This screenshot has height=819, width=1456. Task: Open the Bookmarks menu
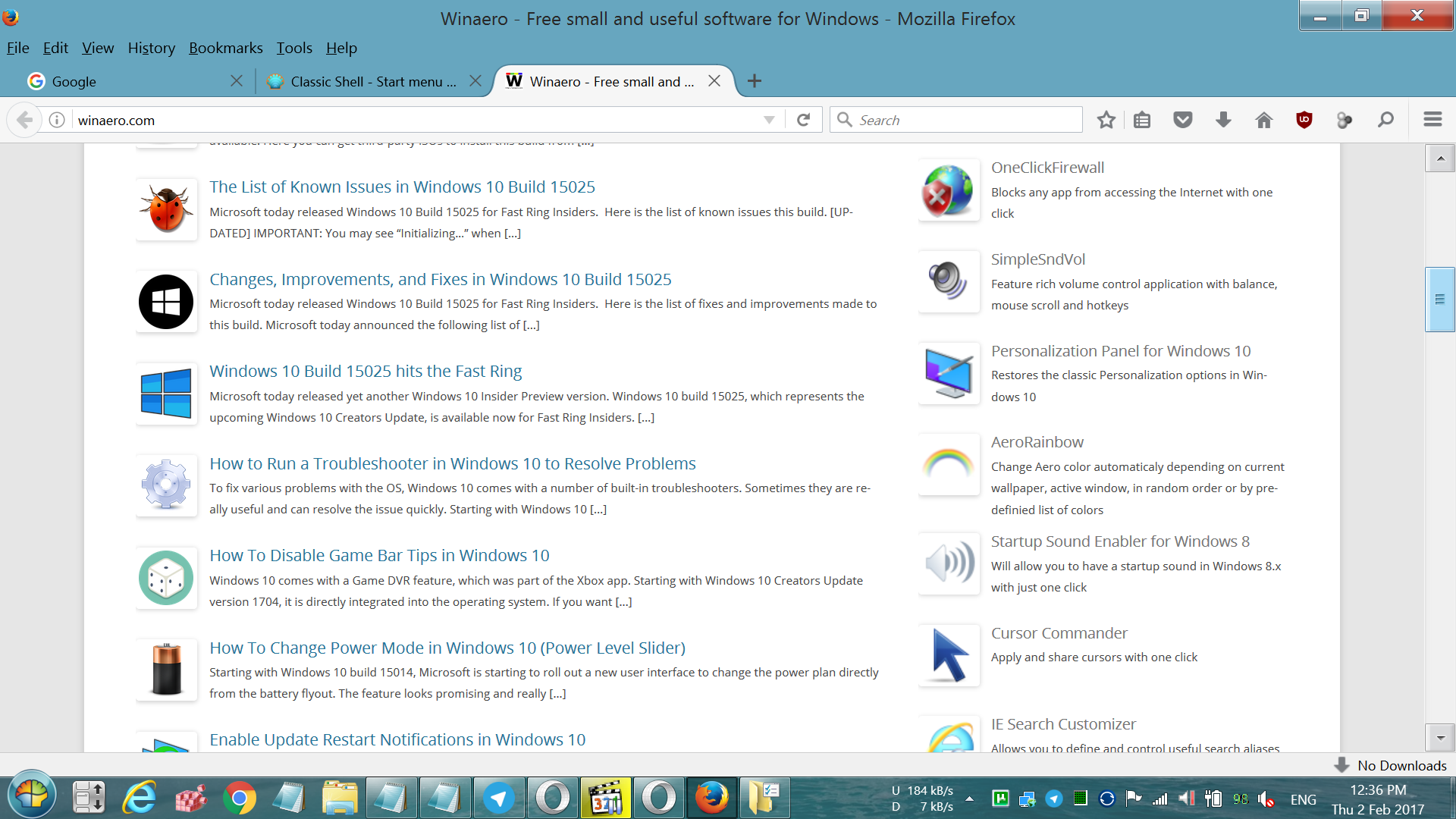tap(225, 48)
